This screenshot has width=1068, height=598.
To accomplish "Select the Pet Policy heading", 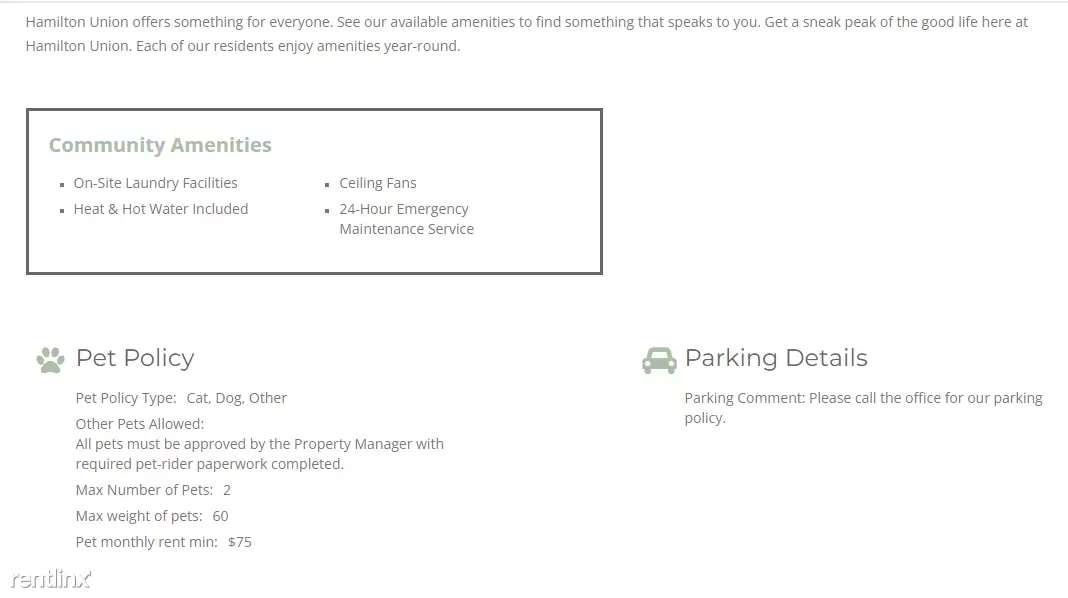I will 135,358.
